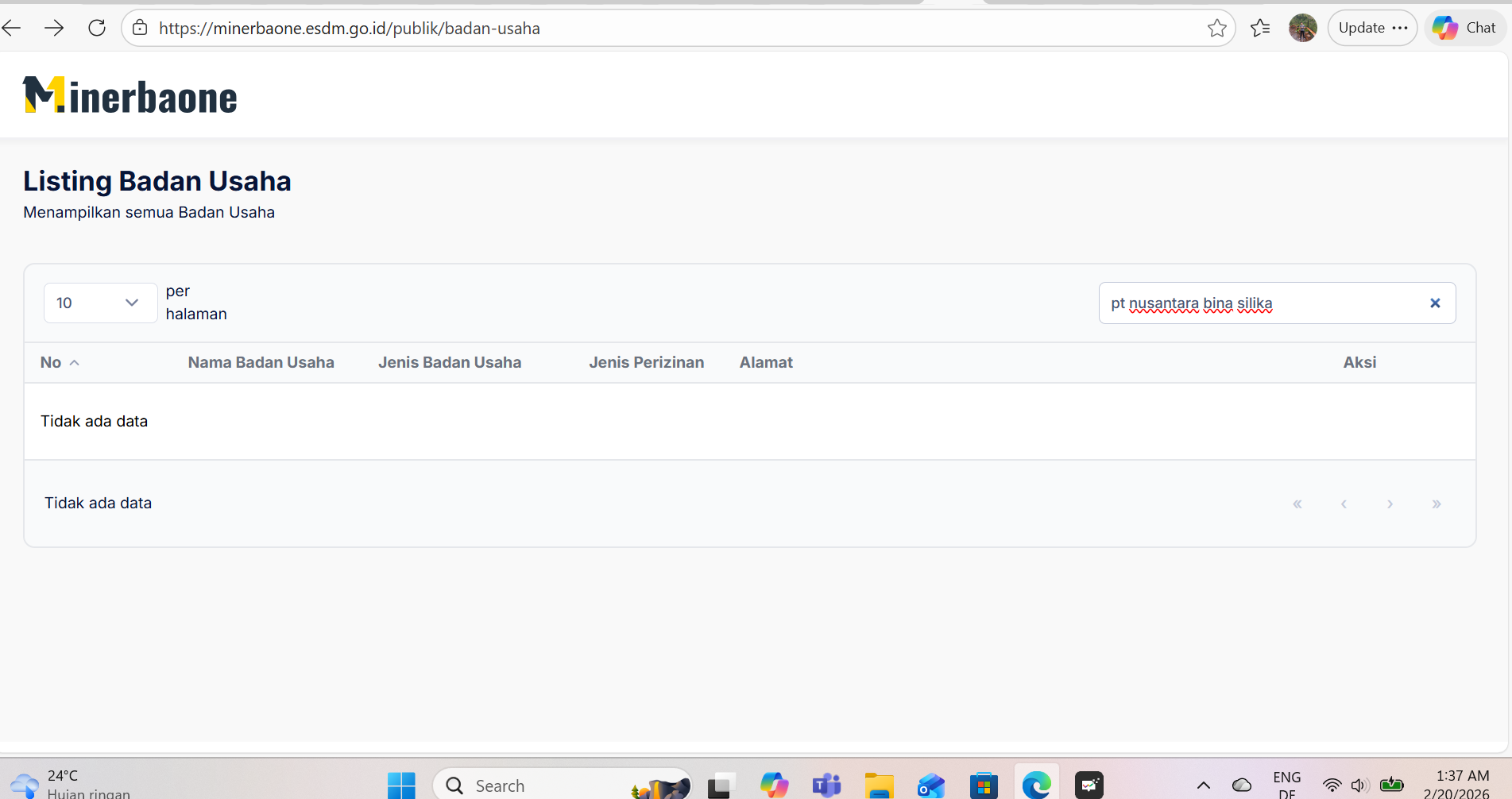The width and height of the screenshot is (1512, 799).
Task: Open Outlook from the taskbar
Action: point(931,785)
